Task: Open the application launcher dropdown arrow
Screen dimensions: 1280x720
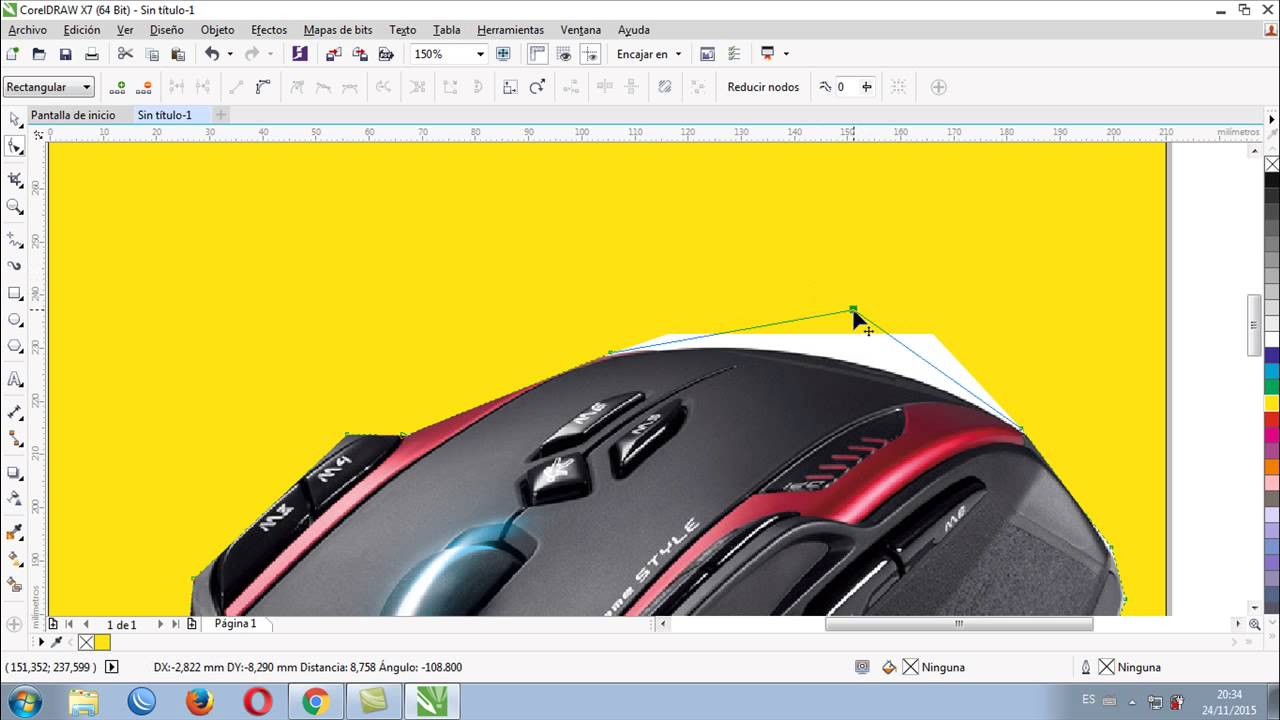Action: pos(786,54)
